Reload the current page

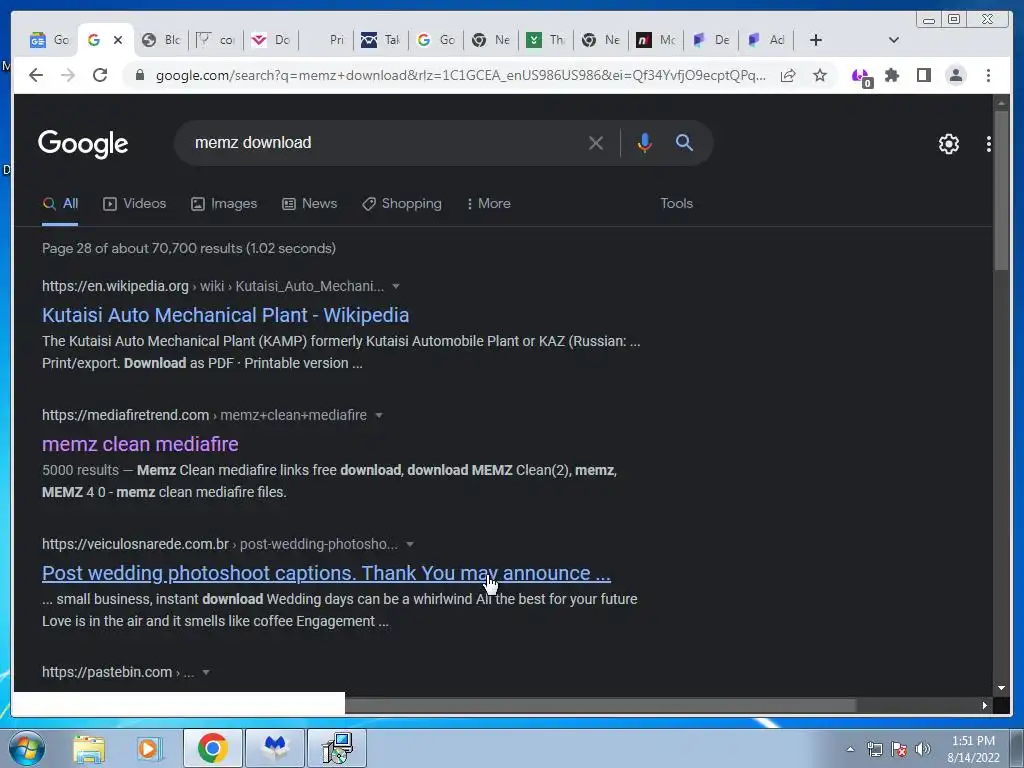(x=100, y=75)
